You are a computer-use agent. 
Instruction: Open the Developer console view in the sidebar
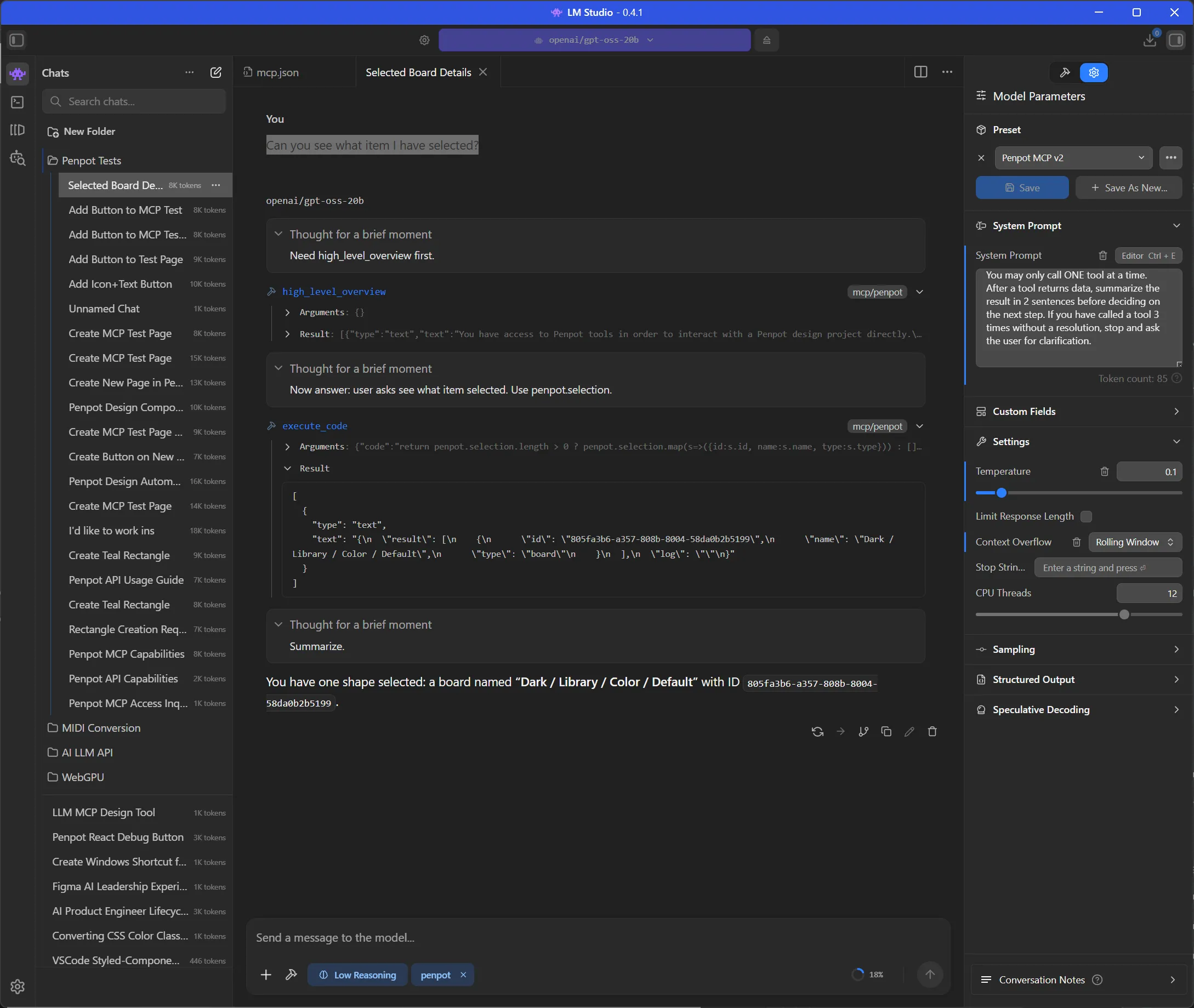(x=17, y=102)
